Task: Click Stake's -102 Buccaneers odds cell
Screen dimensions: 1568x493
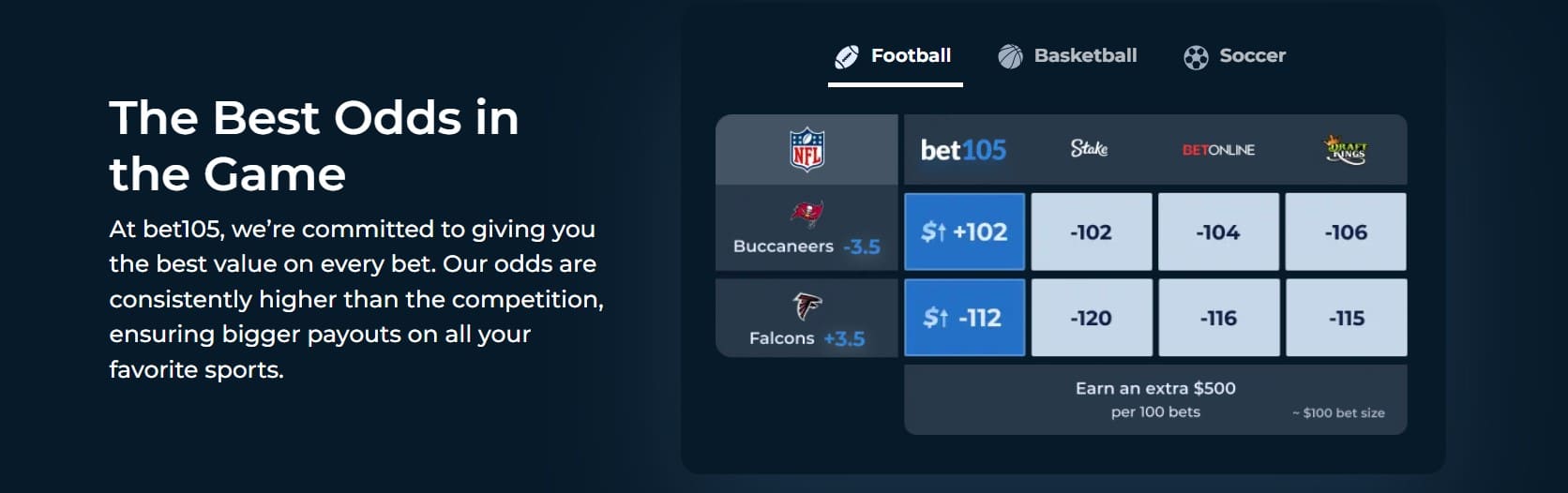Action: [x=1092, y=232]
